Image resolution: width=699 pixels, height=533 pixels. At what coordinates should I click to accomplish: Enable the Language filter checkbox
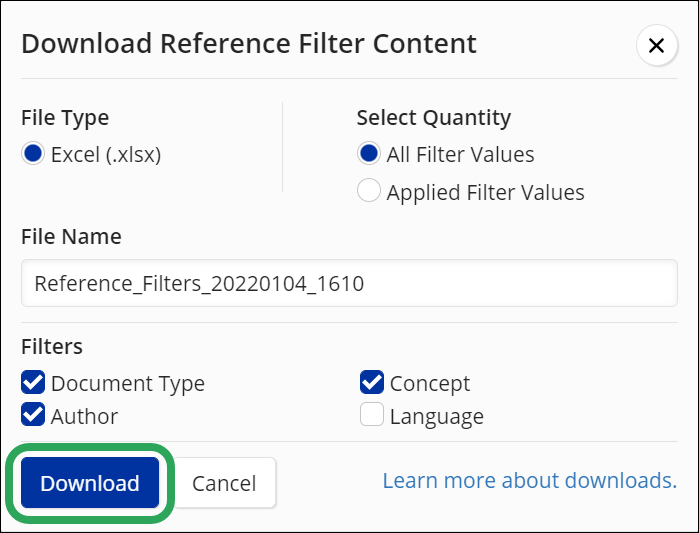[x=372, y=414]
